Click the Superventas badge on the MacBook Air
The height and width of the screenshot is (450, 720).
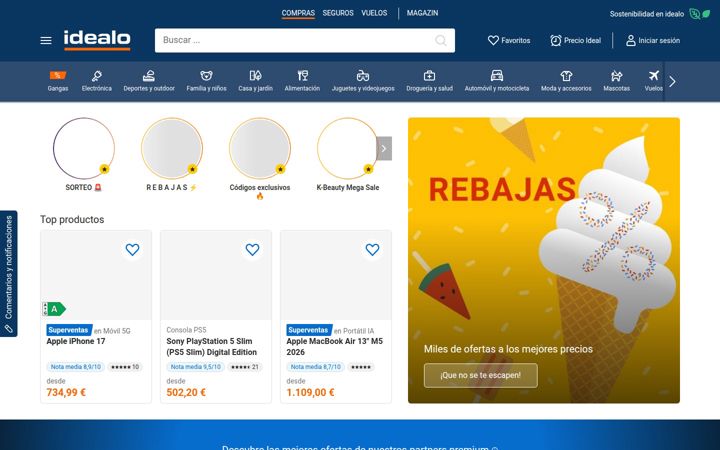[309, 330]
